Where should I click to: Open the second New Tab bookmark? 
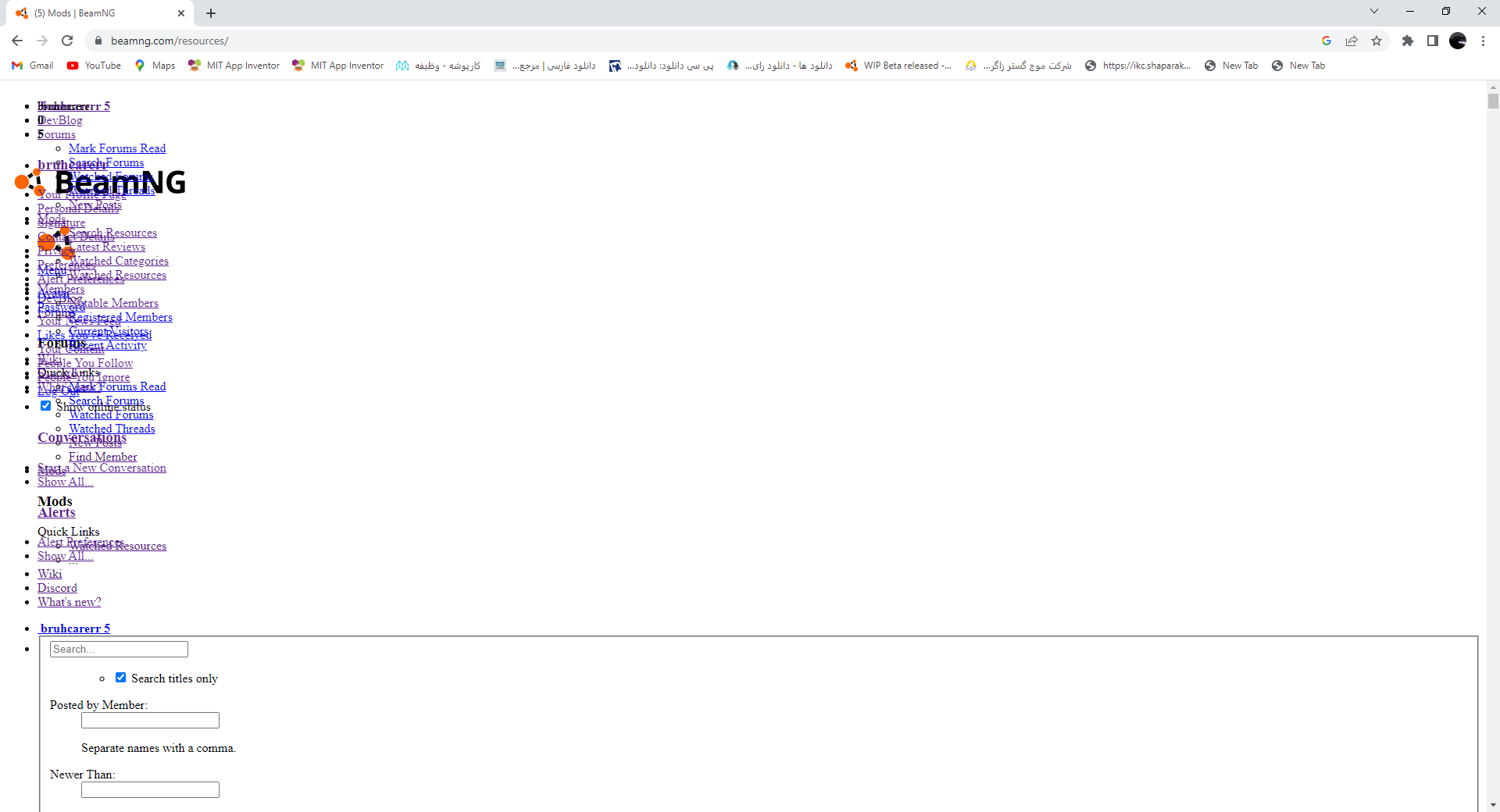click(x=1298, y=66)
